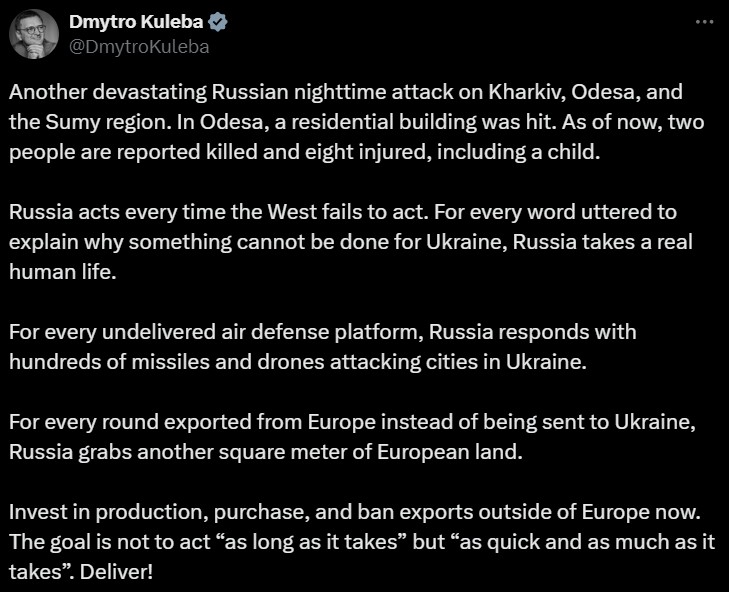Viewport: 729px width, 592px height.
Task: Open Dmytro Kuleba's profile picture
Action: click(x=34, y=34)
